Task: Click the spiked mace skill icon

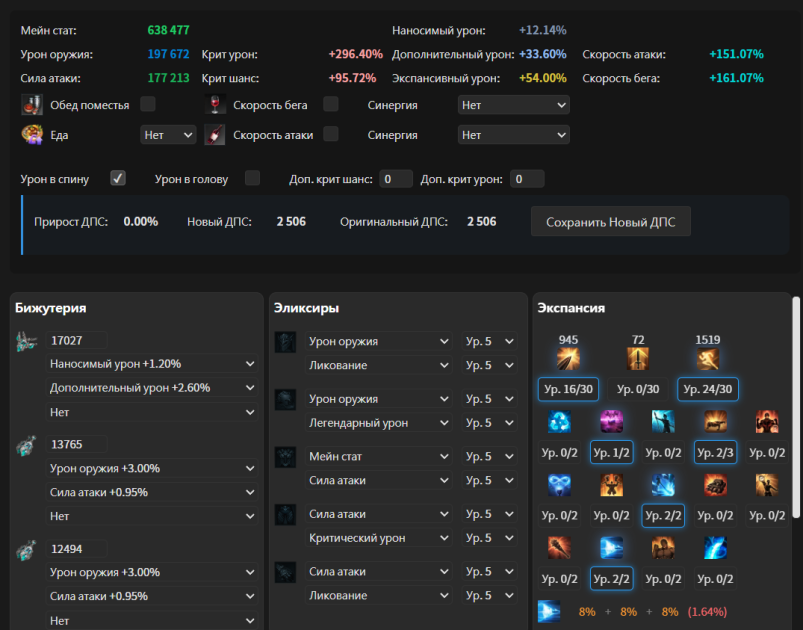Action: (559, 548)
